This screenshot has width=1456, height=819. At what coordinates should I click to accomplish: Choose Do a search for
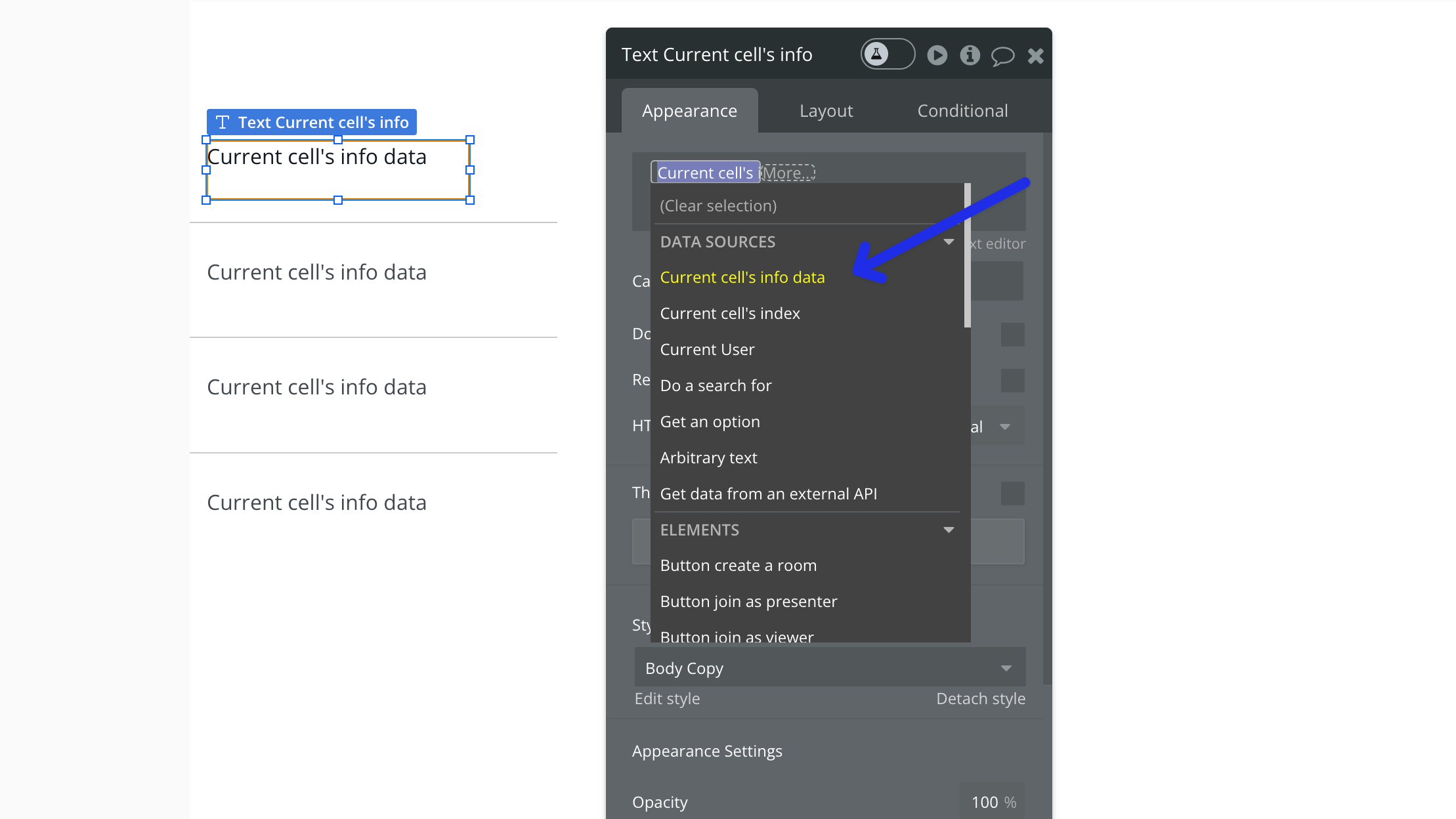716,386
